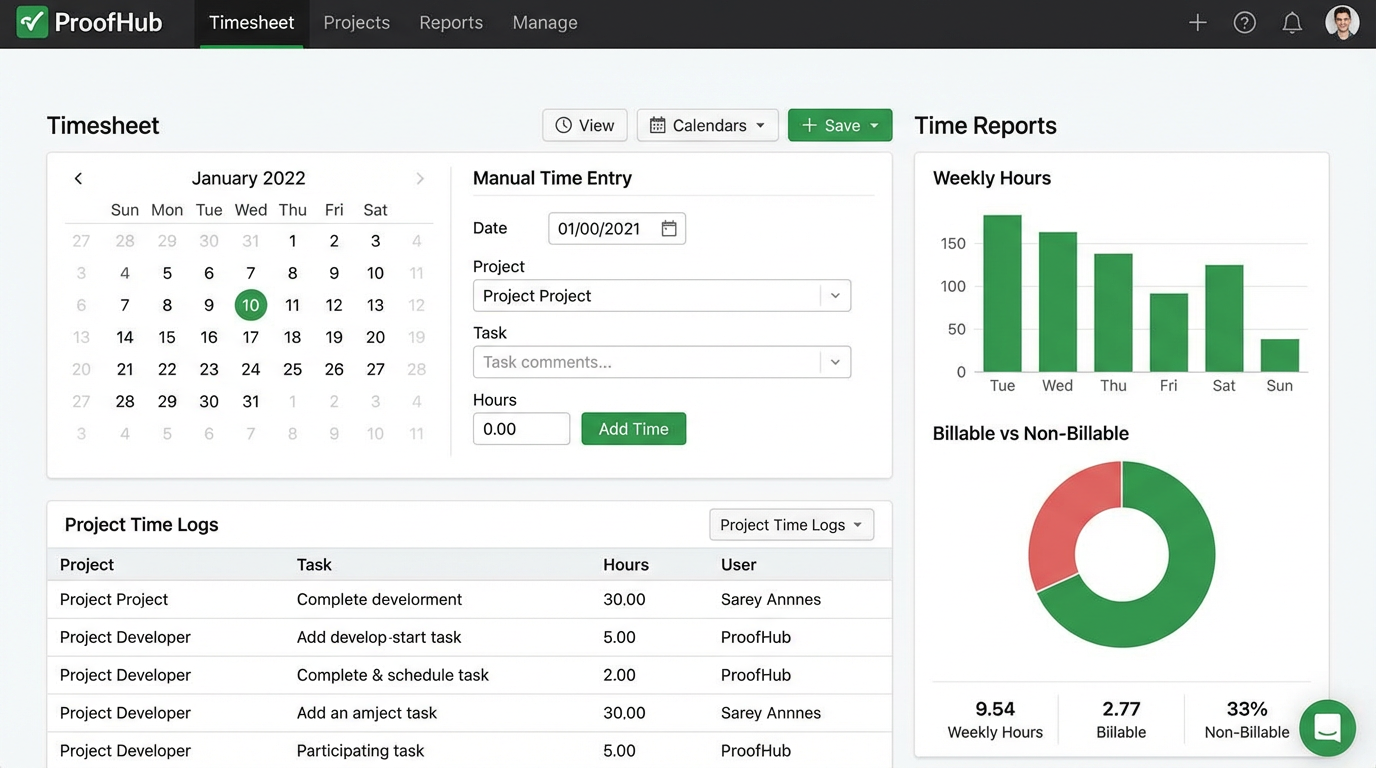
Task: Expand the Task comments dropdown
Action: pos(835,361)
